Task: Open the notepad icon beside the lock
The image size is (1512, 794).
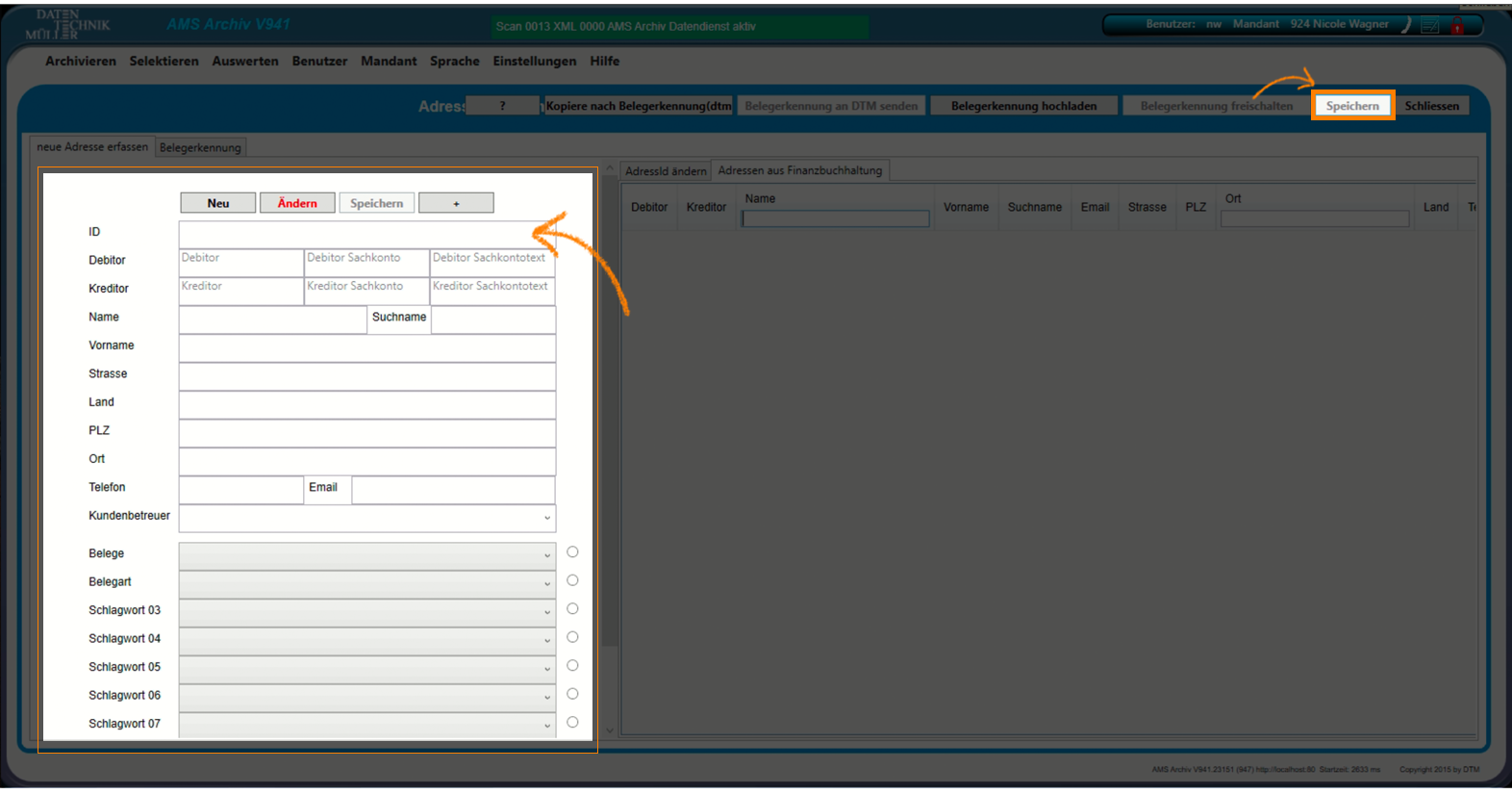Action: pos(1430,26)
